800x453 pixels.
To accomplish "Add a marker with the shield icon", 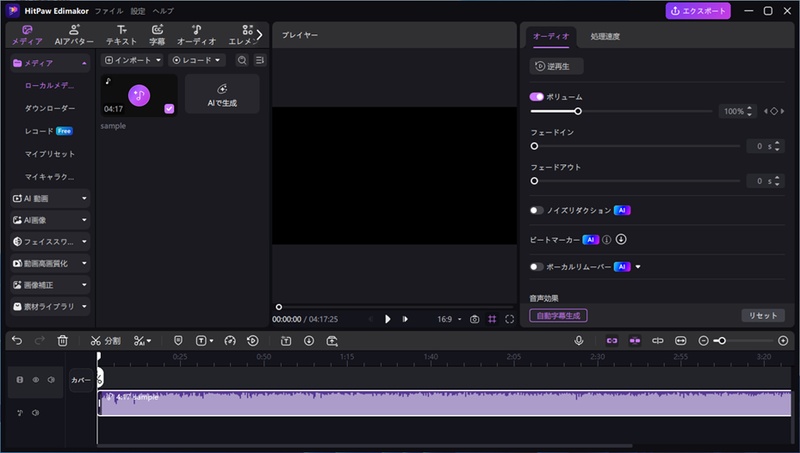I will click(178, 341).
